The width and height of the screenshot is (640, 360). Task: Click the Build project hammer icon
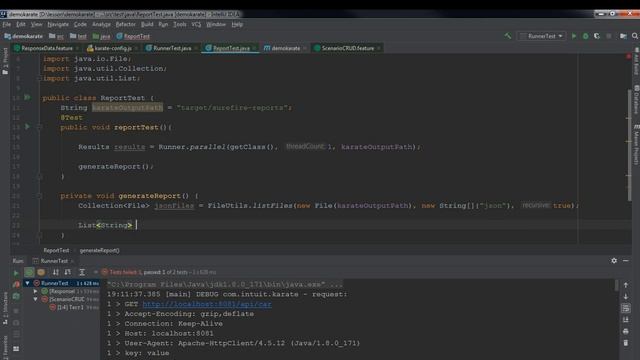click(507, 36)
